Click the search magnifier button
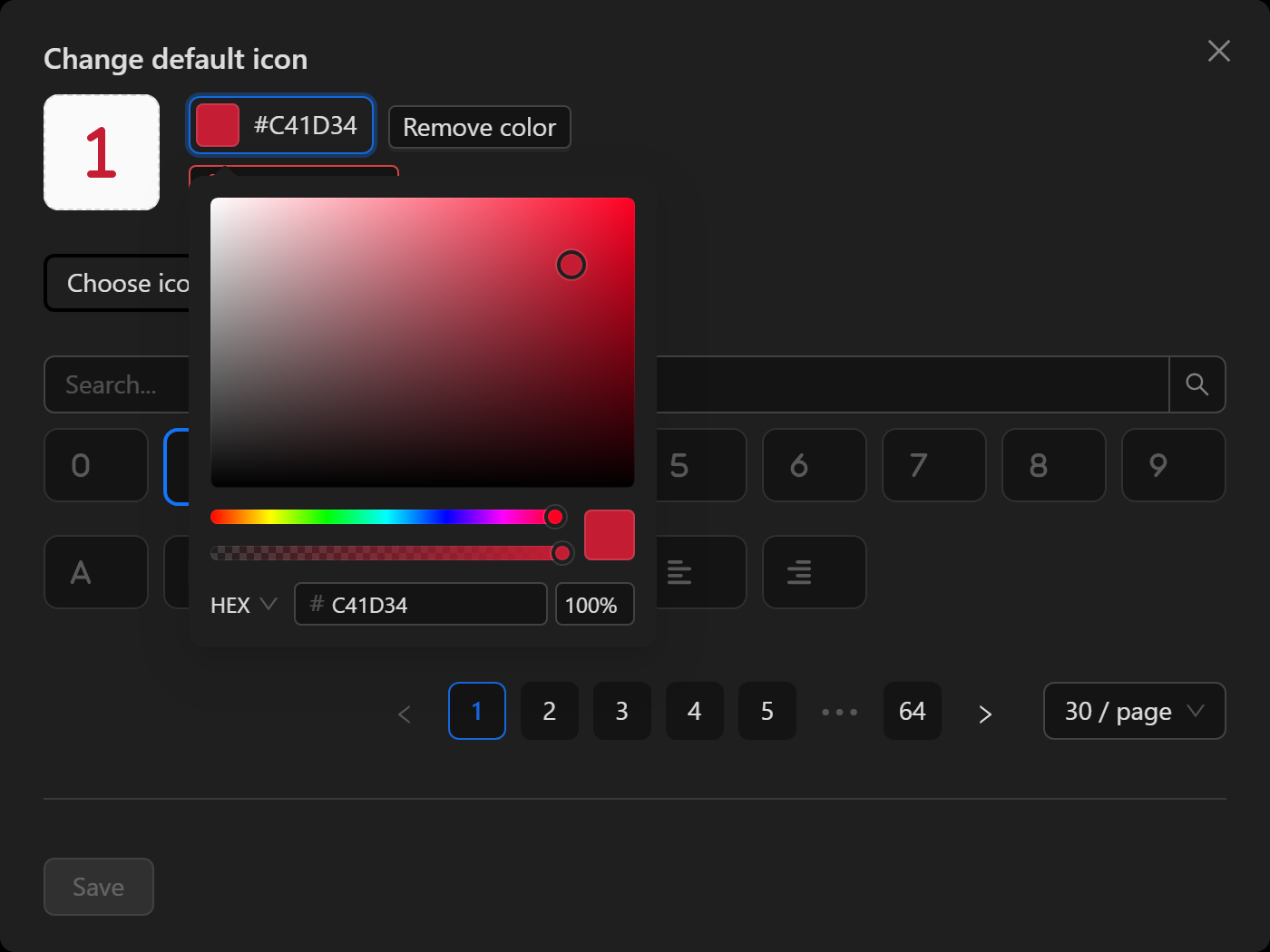 pos(1197,384)
